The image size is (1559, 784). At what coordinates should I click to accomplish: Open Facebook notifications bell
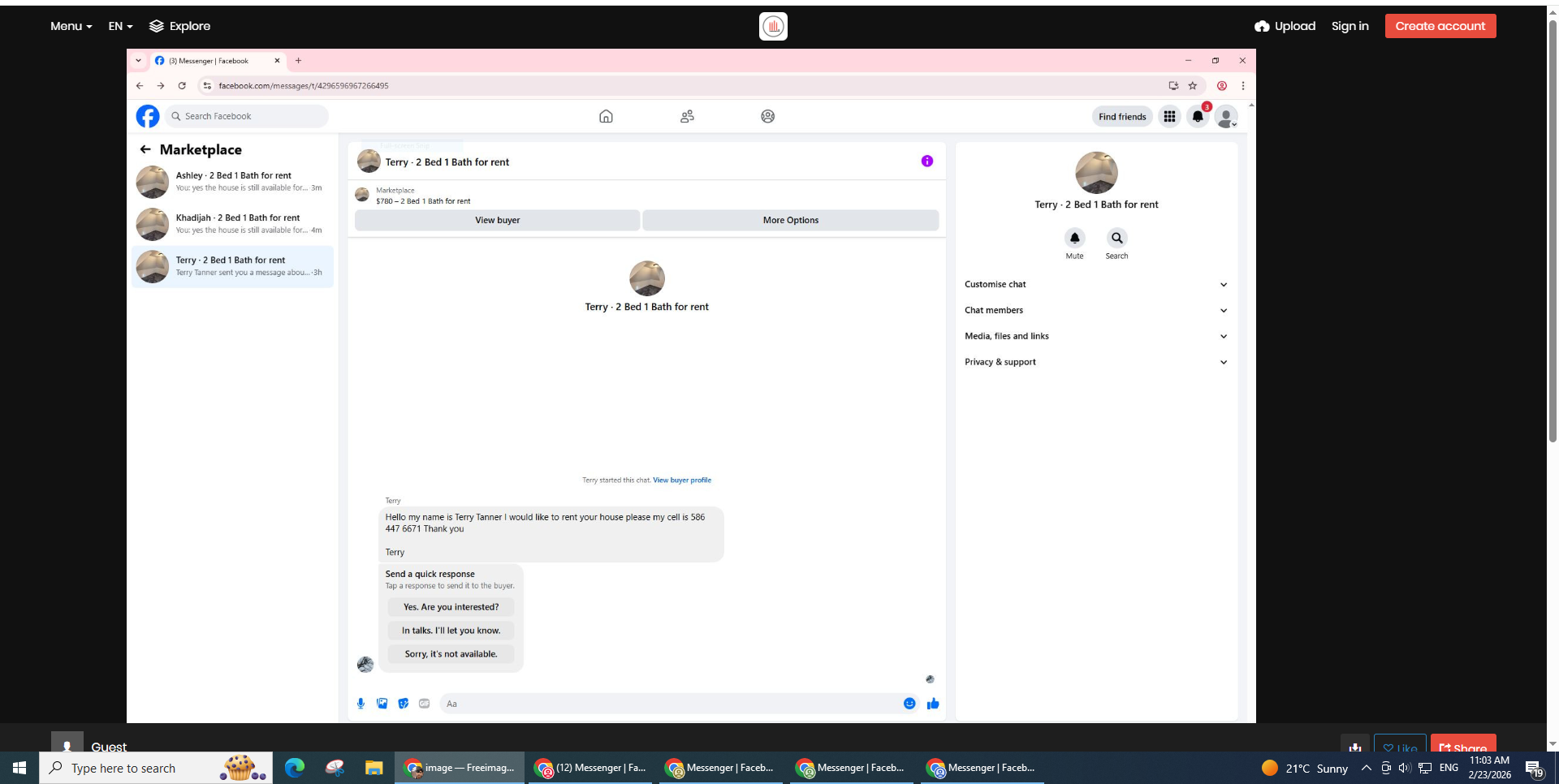pos(1198,117)
